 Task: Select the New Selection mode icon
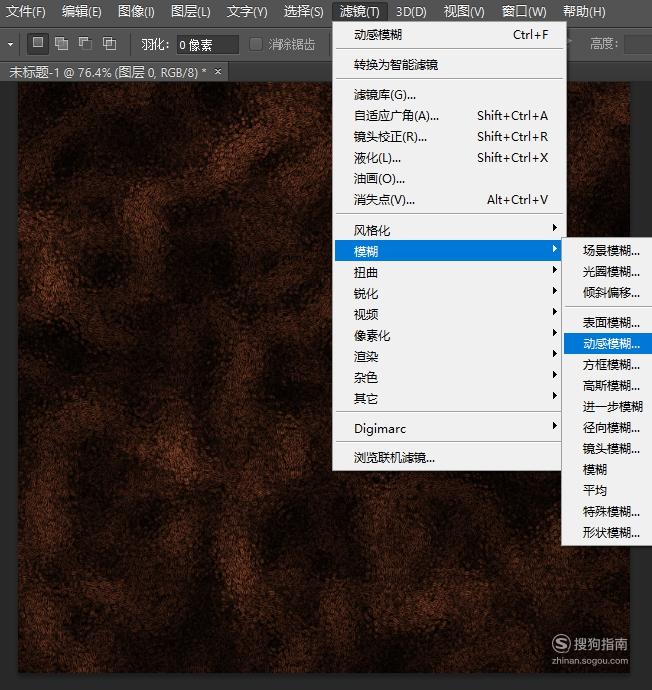(x=38, y=43)
